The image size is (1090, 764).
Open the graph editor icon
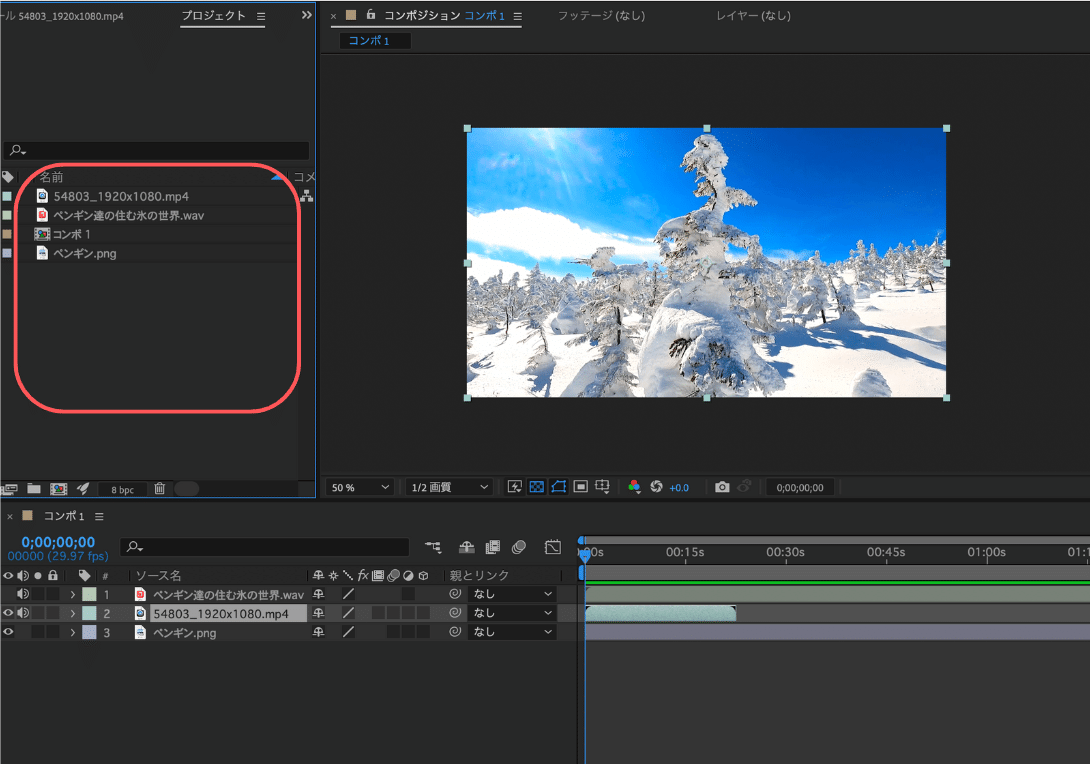[x=553, y=547]
